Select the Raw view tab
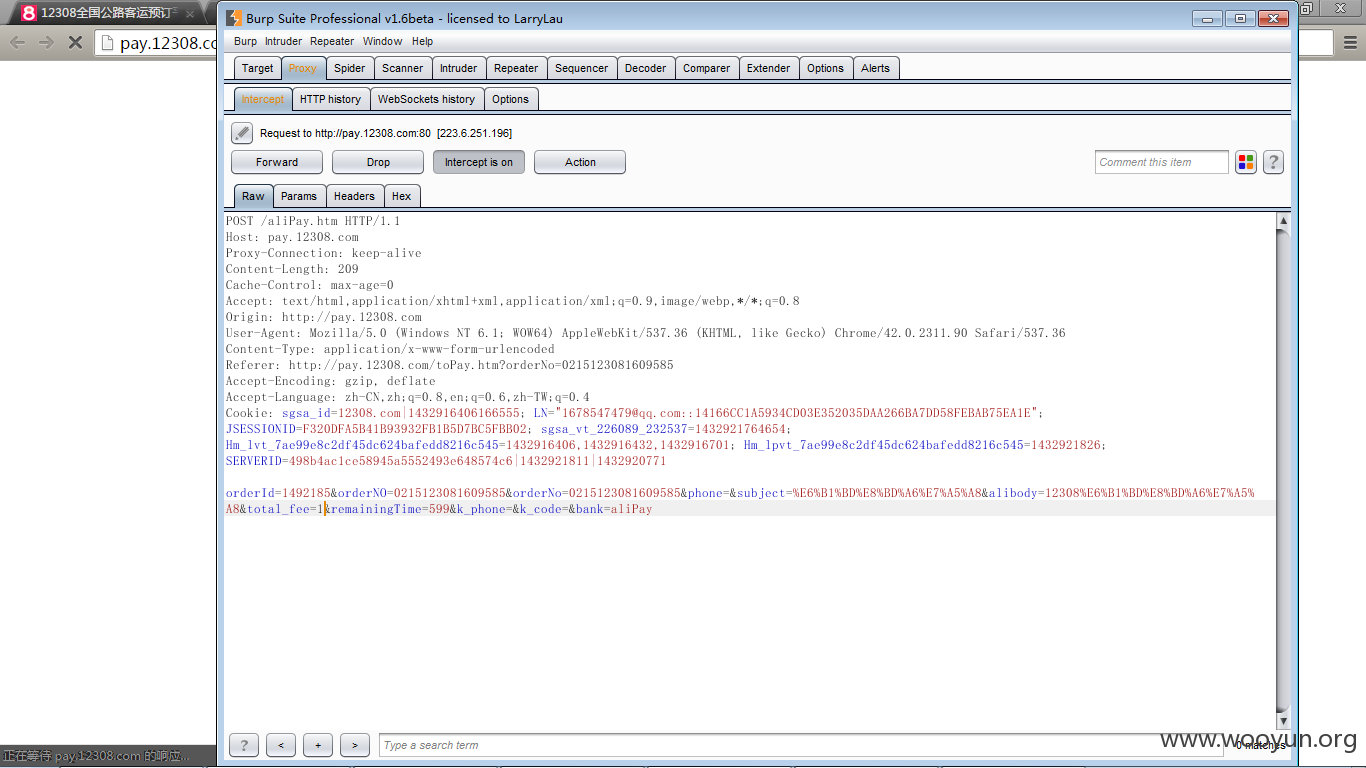The image size is (1366, 768). (253, 196)
